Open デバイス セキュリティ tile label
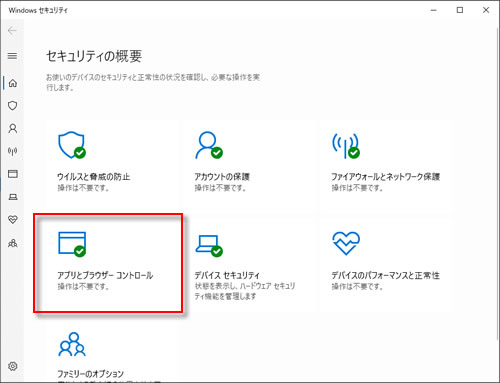 pos(227,275)
